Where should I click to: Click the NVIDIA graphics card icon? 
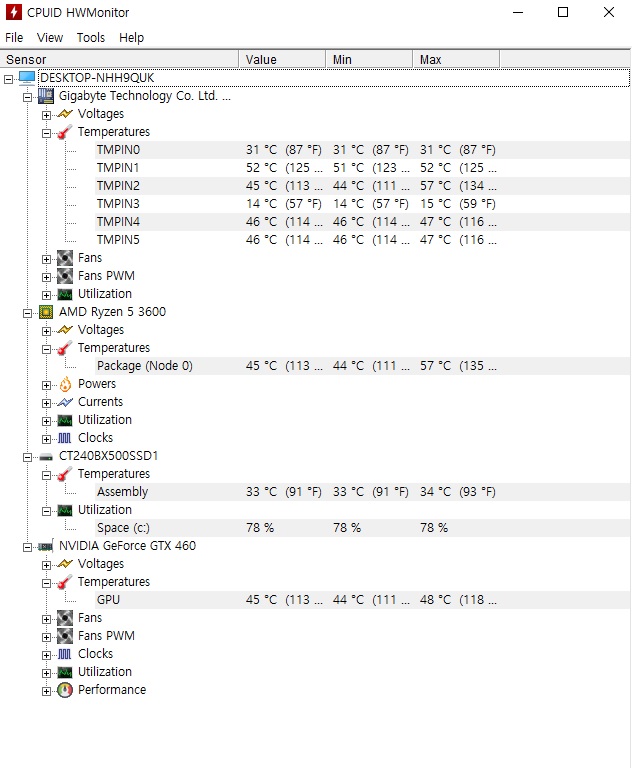tap(46, 546)
